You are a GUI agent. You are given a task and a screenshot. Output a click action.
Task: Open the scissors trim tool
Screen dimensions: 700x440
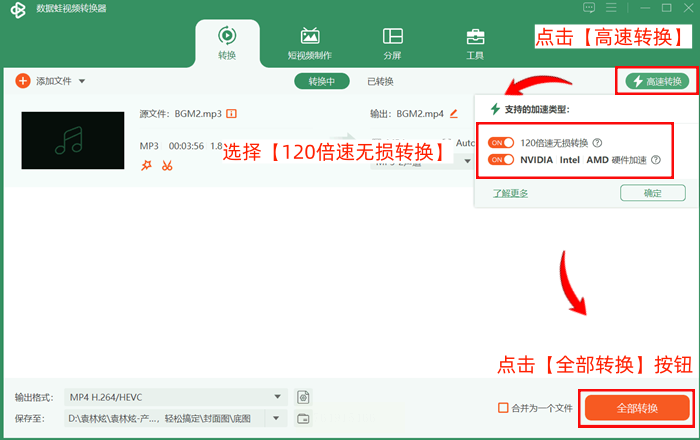coord(167,166)
